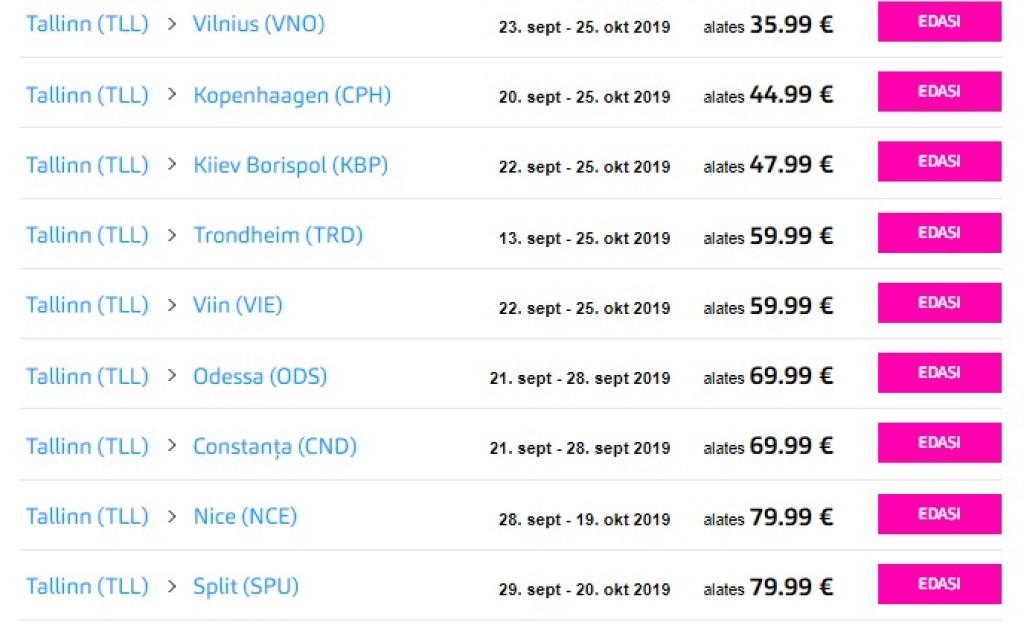Open the Odessa (ODS) destination link
This screenshot has height=625, width=1024.
[260, 376]
